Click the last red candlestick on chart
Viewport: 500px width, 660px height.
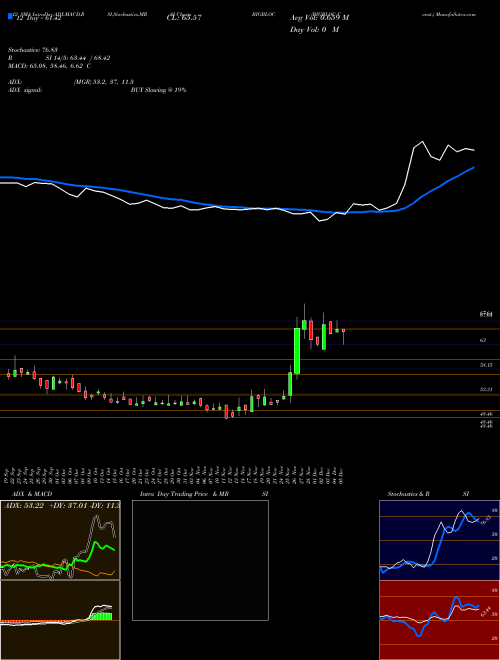pyautogui.click(x=343, y=330)
